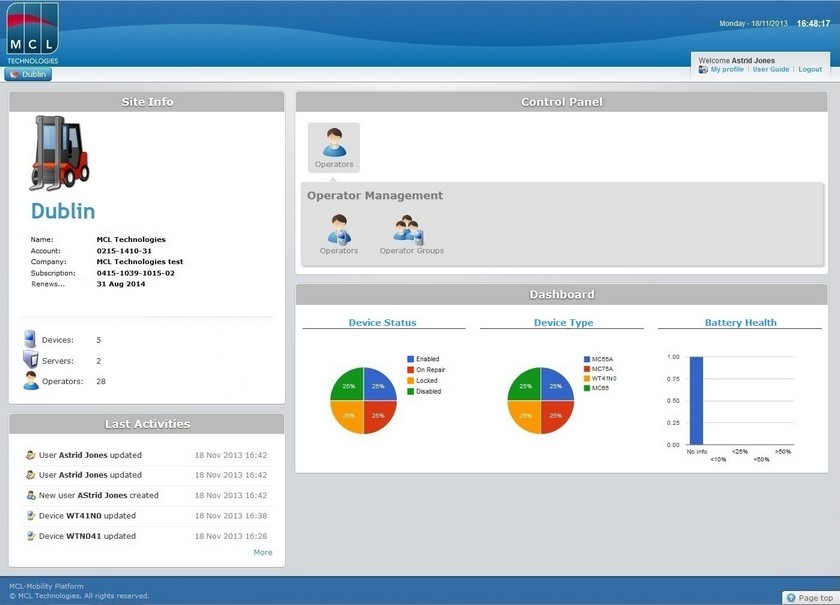The width and height of the screenshot is (840, 605).
Task: Click the Operators count 28
Action: (101, 382)
